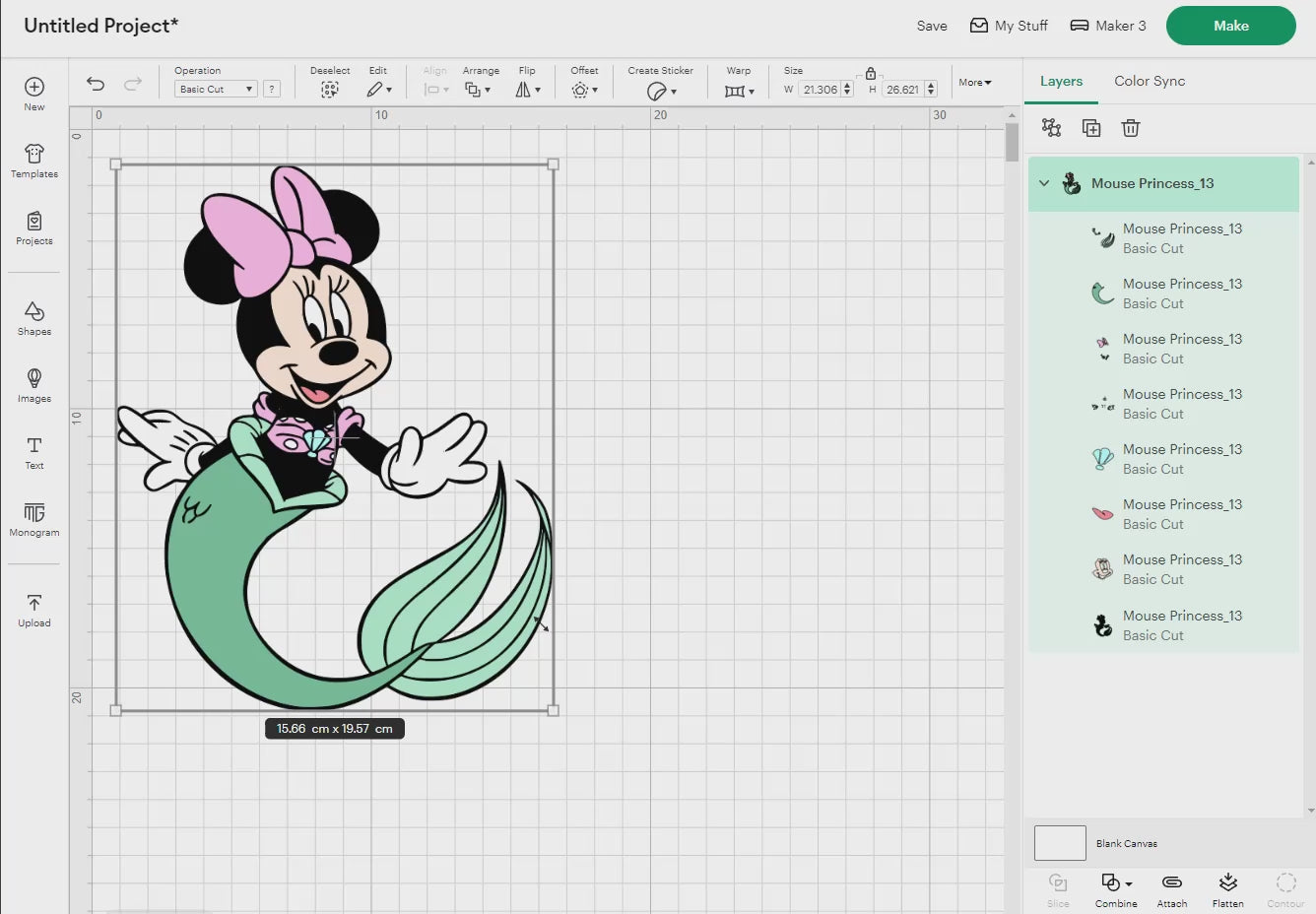The width and height of the screenshot is (1316, 914).
Task: Click the width W size field
Action: click(820, 89)
